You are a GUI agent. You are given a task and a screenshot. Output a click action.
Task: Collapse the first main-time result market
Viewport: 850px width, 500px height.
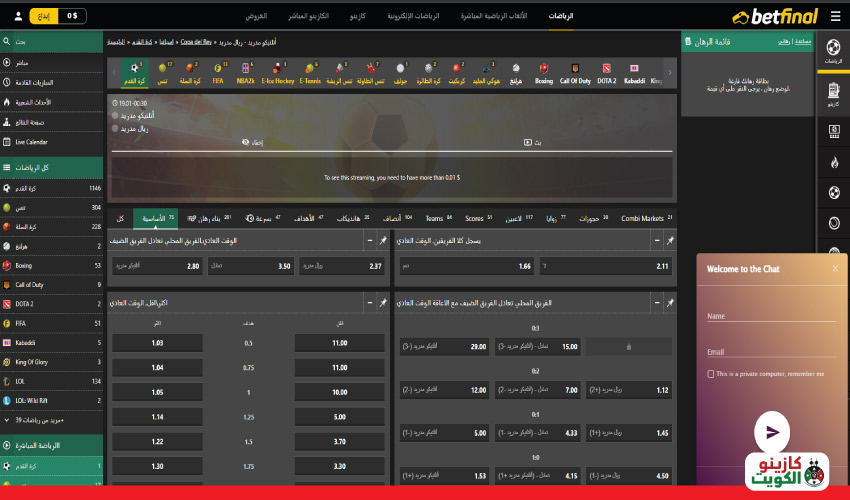370,240
